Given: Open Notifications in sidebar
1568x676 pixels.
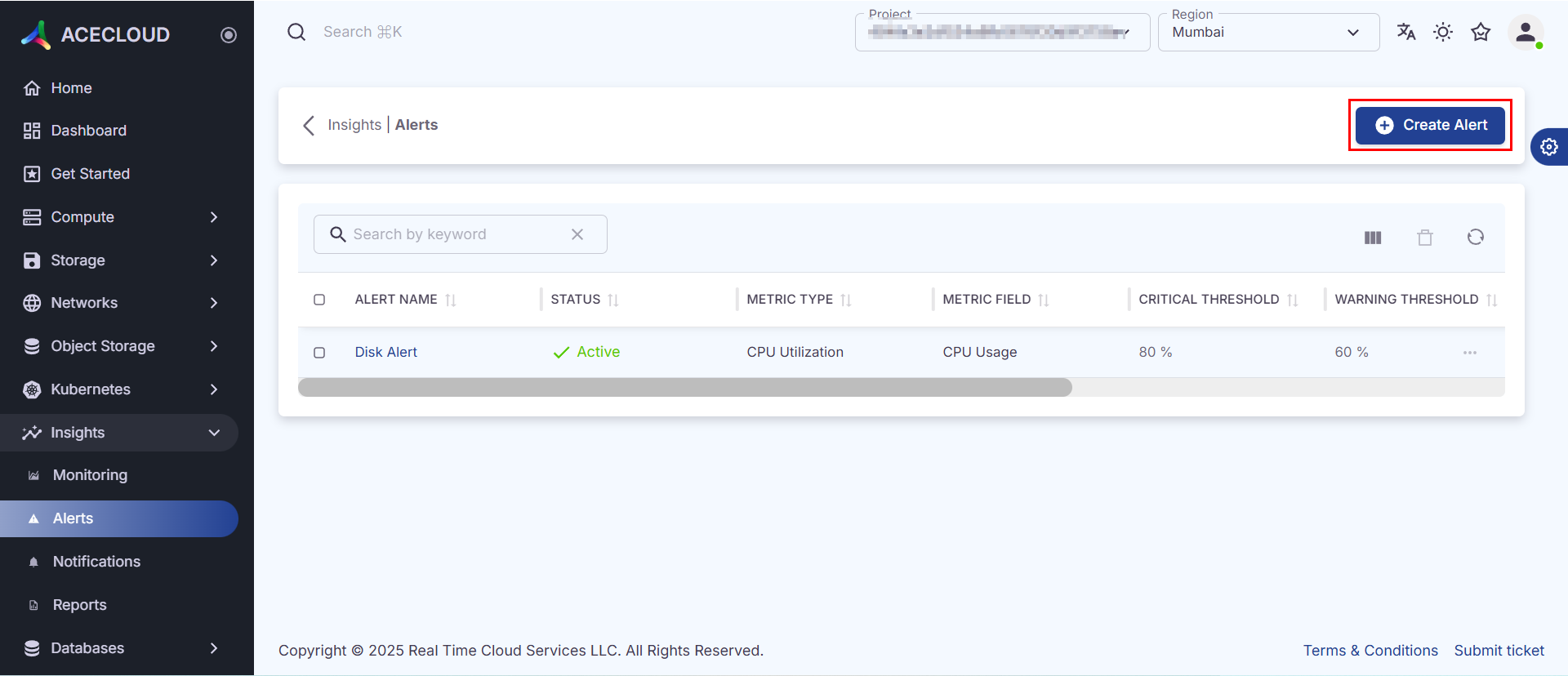Looking at the screenshot, I should [96, 562].
